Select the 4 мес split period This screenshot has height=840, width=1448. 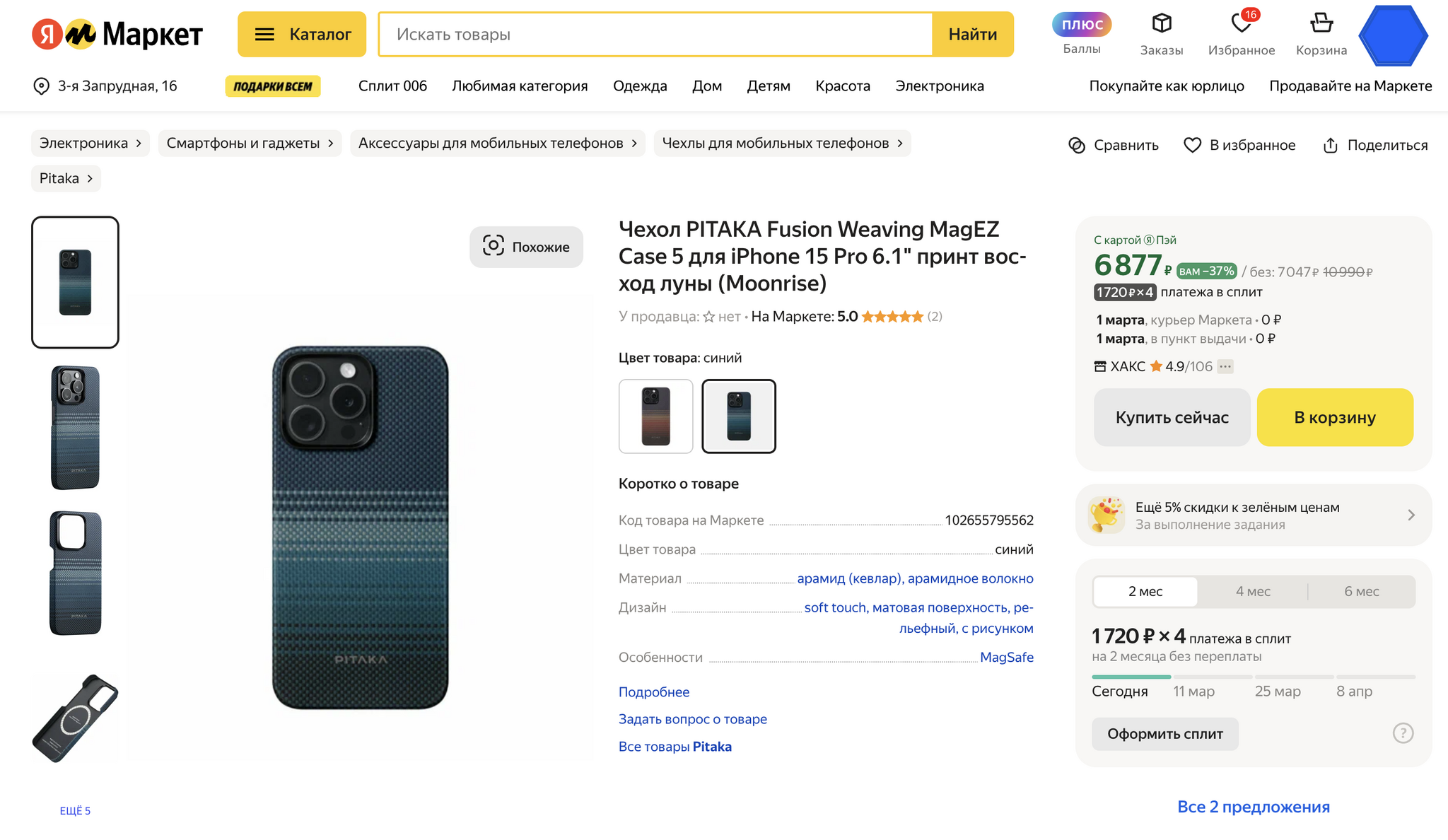[1253, 592]
